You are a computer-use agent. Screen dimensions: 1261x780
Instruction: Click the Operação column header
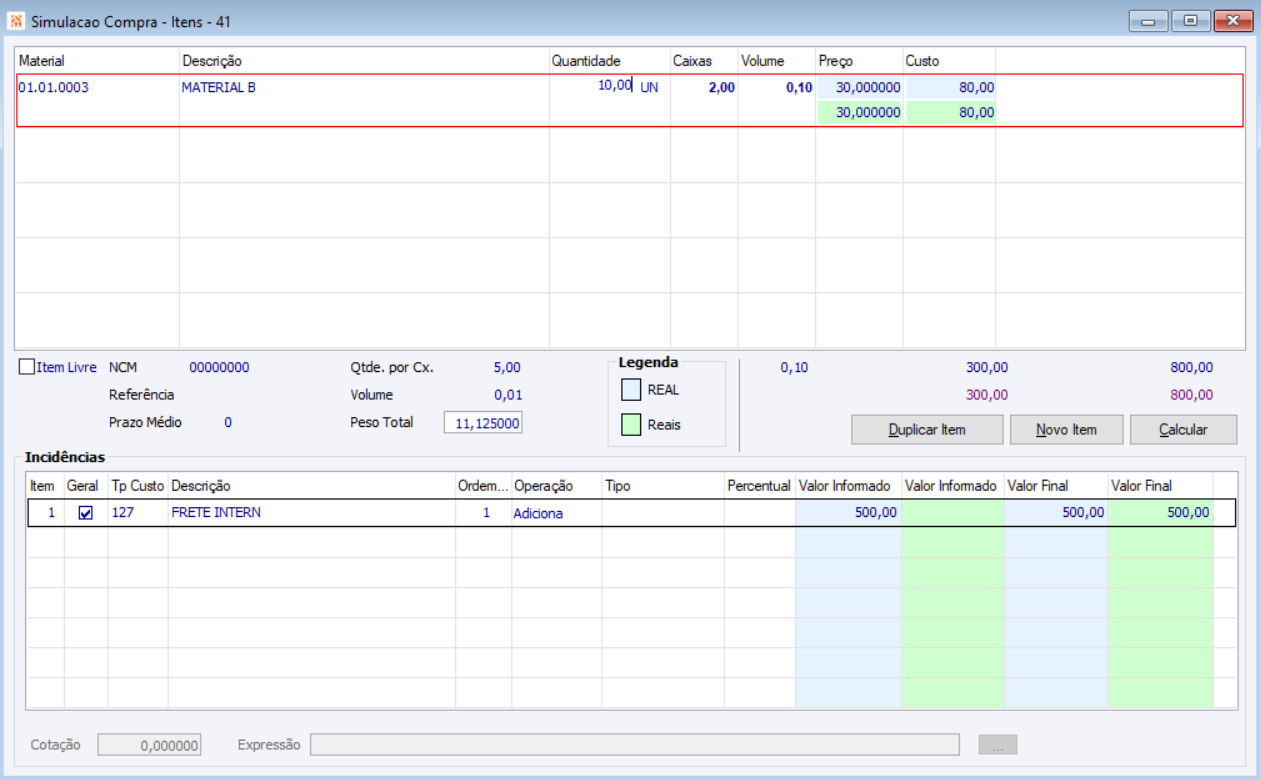(556, 486)
